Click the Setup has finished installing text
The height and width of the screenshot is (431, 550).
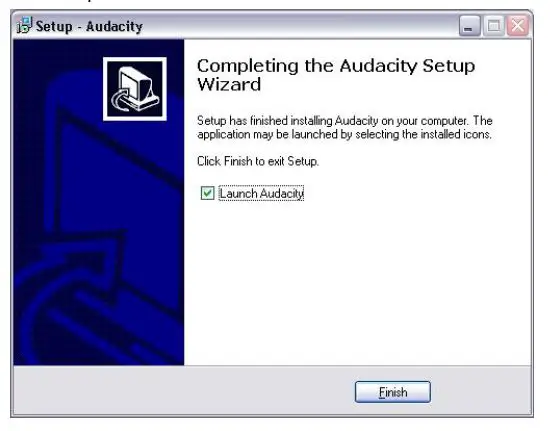point(345,121)
